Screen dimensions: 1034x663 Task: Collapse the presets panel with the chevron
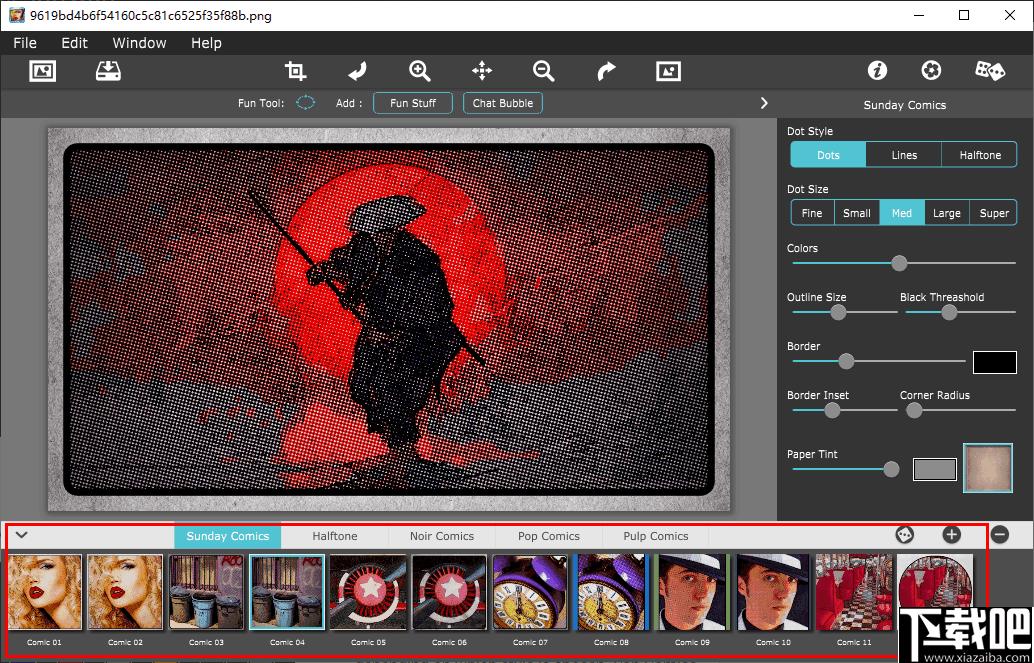pos(21,535)
